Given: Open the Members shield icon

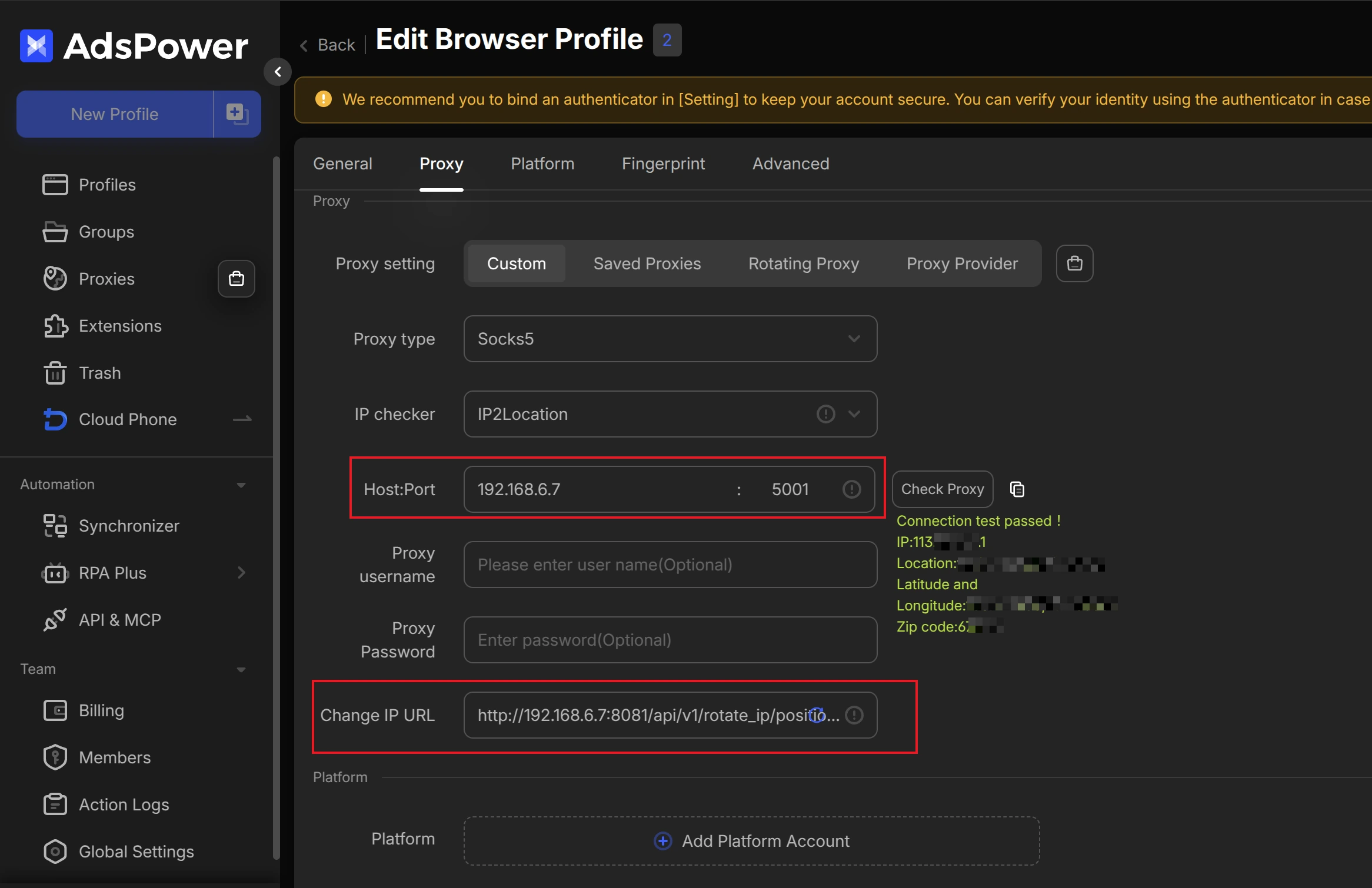Looking at the screenshot, I should tap(55, 757).
